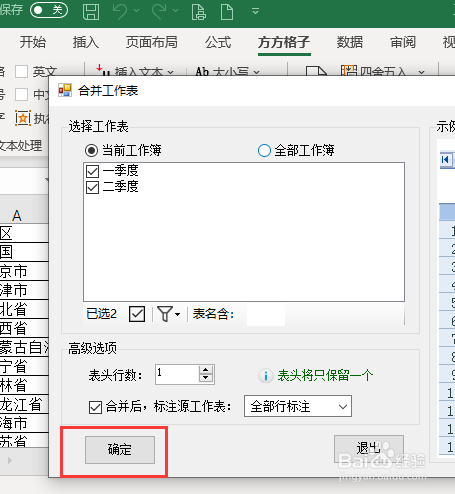Uncheck the 一季度 worksheet checkbox
Image resolution: width=455 pixels, height=494 pixels.
point(92,171)
